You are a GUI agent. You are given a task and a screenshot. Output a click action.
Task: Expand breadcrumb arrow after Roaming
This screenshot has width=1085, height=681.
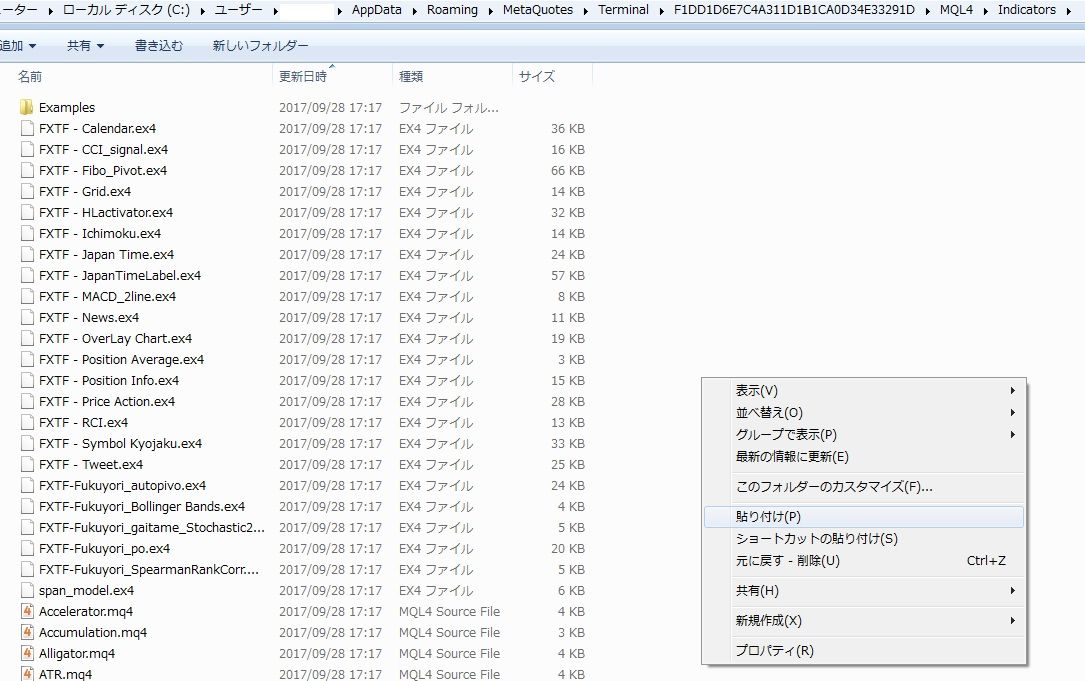(x=491, y=10)
